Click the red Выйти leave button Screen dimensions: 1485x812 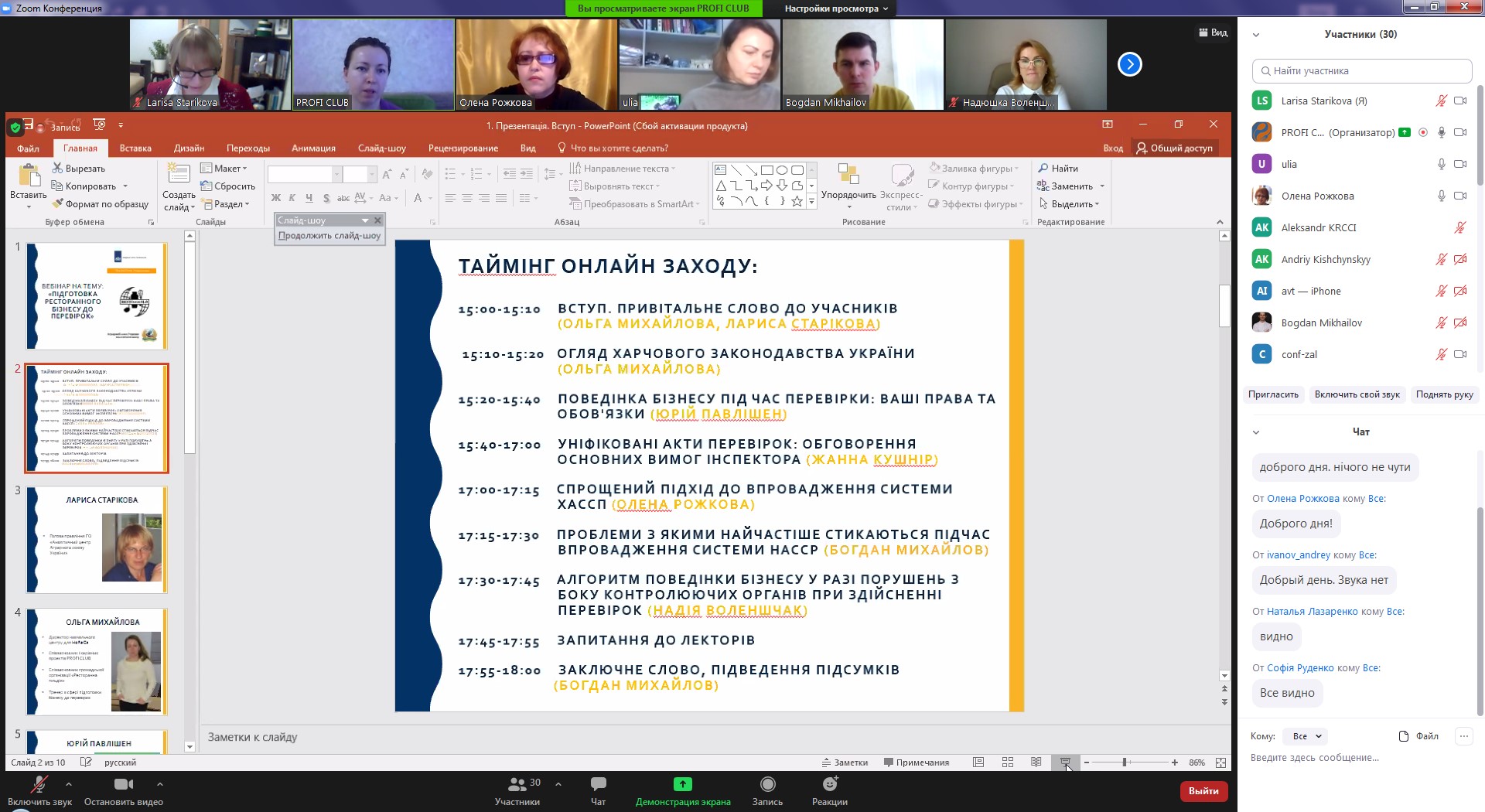(1203, 791)
